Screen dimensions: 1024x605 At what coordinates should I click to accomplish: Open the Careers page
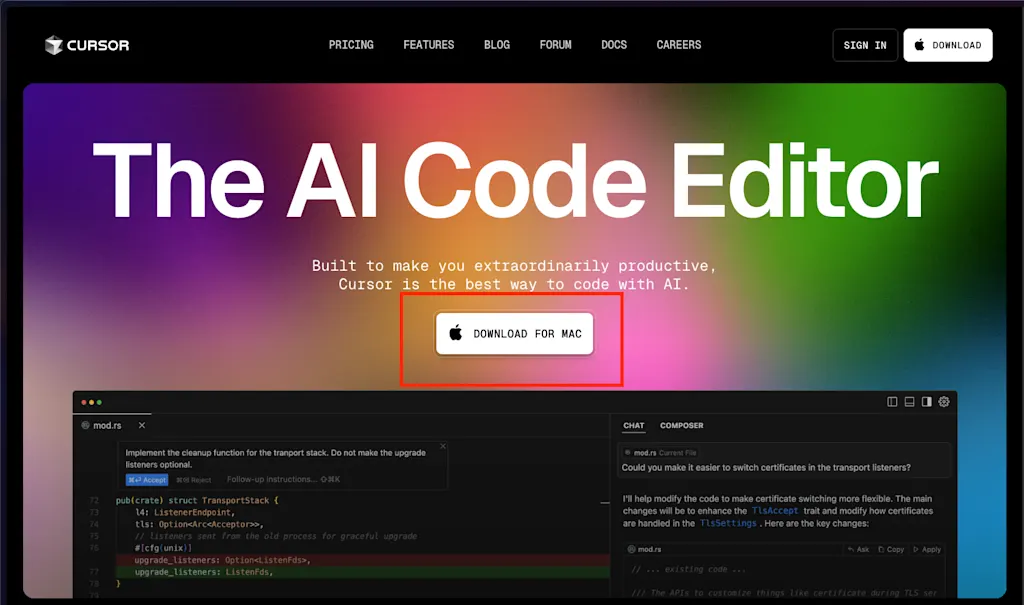pos(679,45)
